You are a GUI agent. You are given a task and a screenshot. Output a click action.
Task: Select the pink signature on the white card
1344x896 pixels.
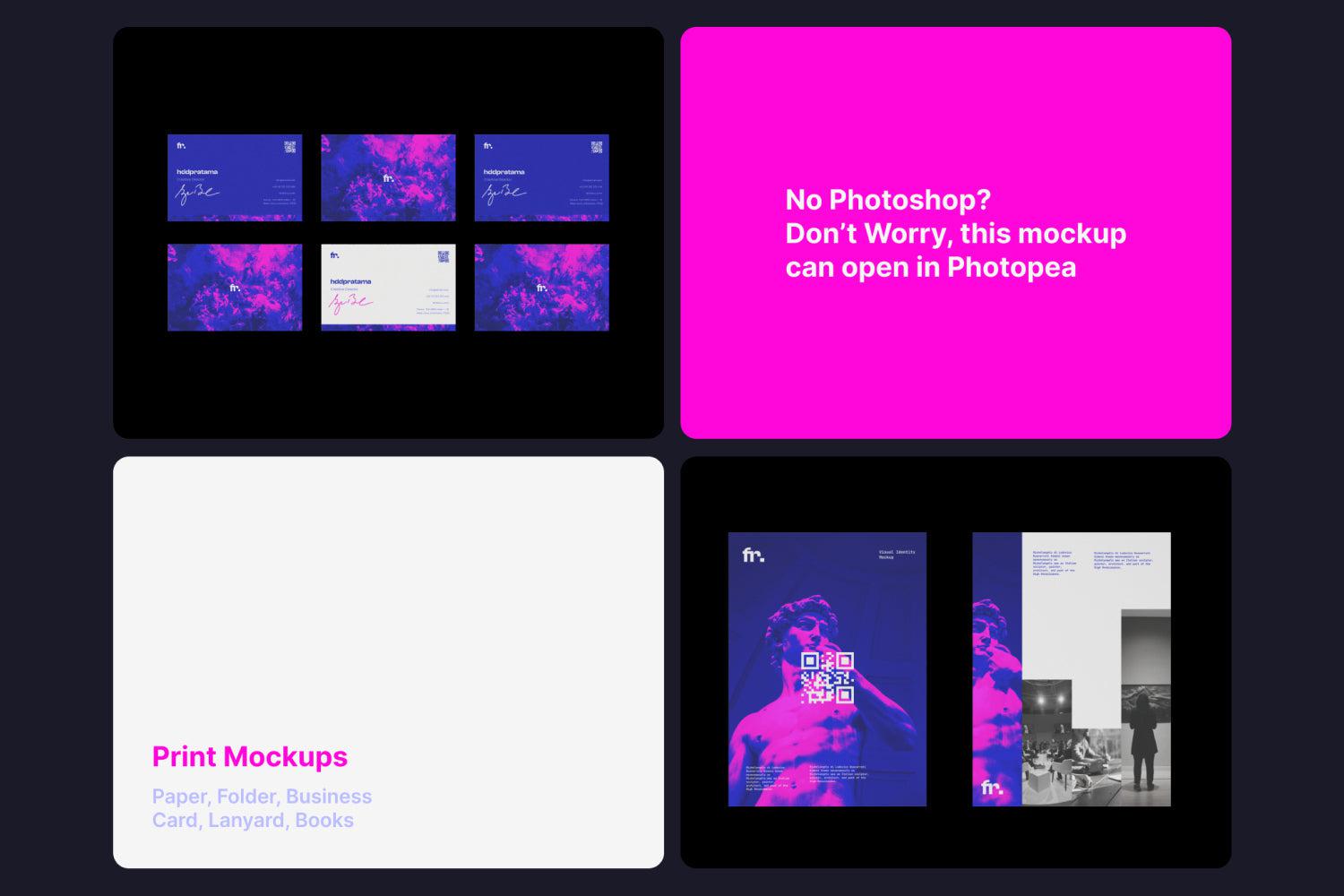point(352,303)
